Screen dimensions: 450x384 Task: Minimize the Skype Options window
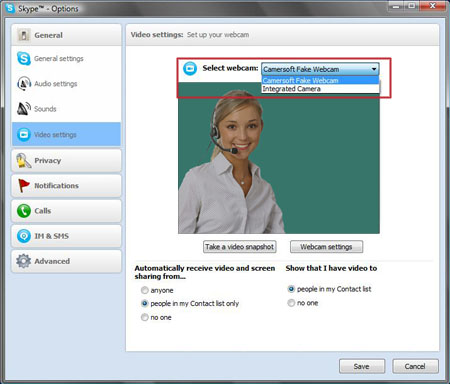pos(396,6)
